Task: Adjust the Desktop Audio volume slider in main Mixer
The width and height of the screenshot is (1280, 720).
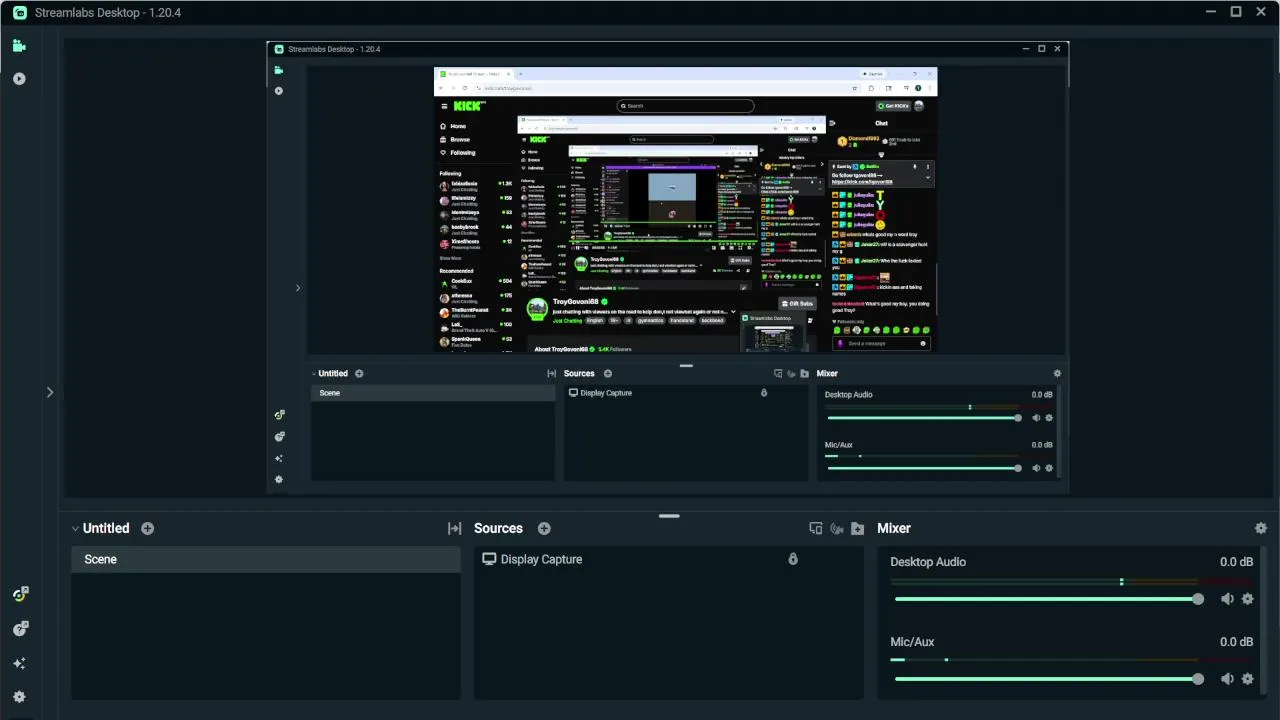Action: click(1049, 599)
